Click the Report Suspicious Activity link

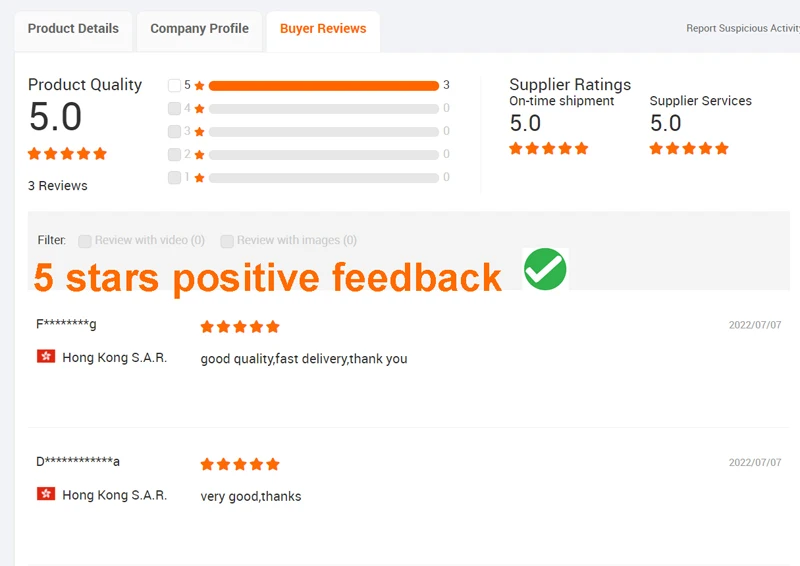point(742,29)
